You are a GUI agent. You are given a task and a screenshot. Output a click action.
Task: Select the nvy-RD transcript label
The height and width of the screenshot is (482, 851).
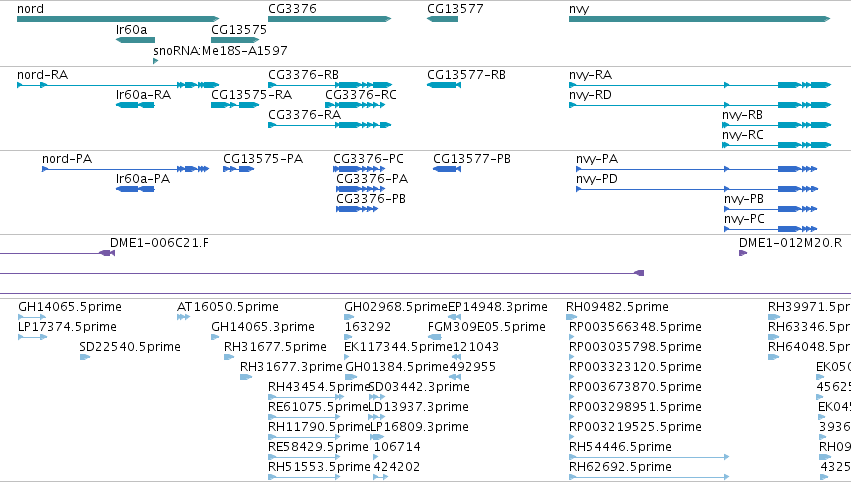(590, 95)
